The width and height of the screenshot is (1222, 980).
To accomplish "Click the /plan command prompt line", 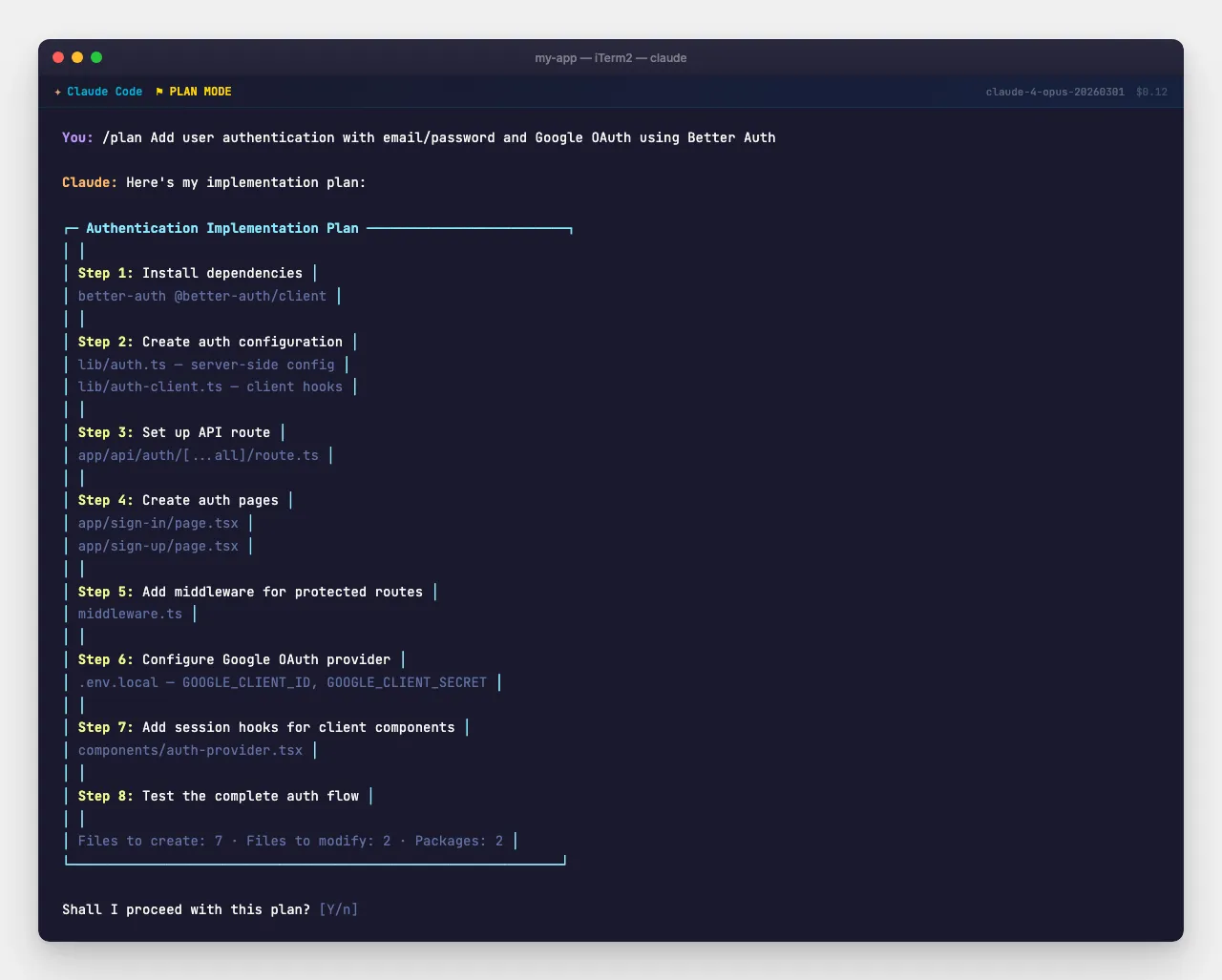I will 419,137.
